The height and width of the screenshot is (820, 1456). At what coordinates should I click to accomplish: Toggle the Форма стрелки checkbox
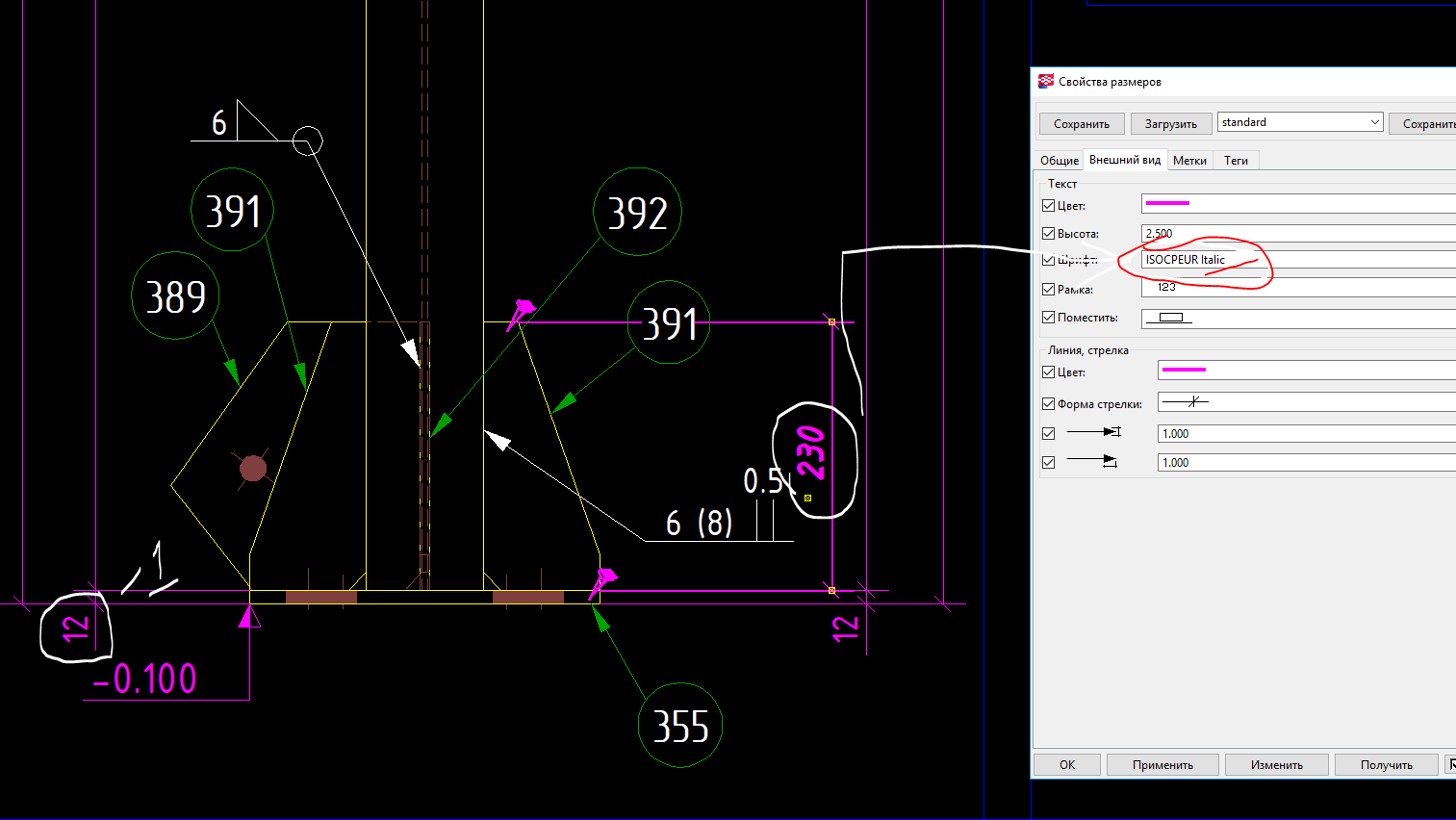pyautogui.click(x=1049, y=404)
